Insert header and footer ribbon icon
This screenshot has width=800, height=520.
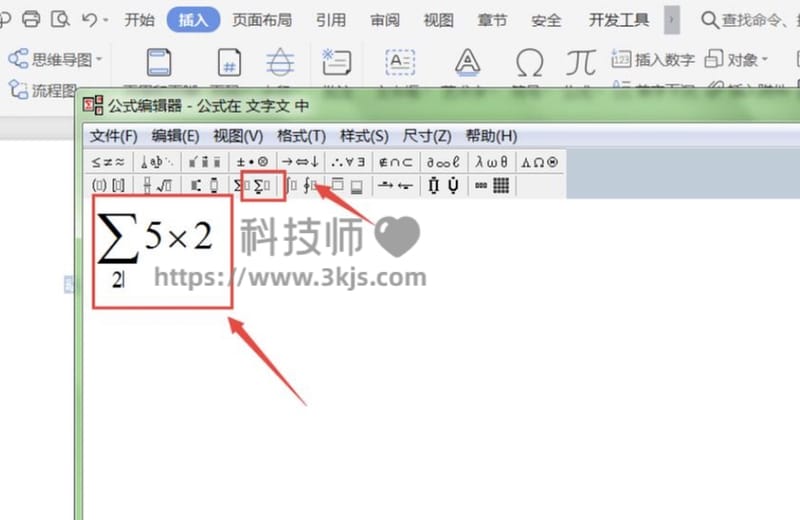coord(159,62)
